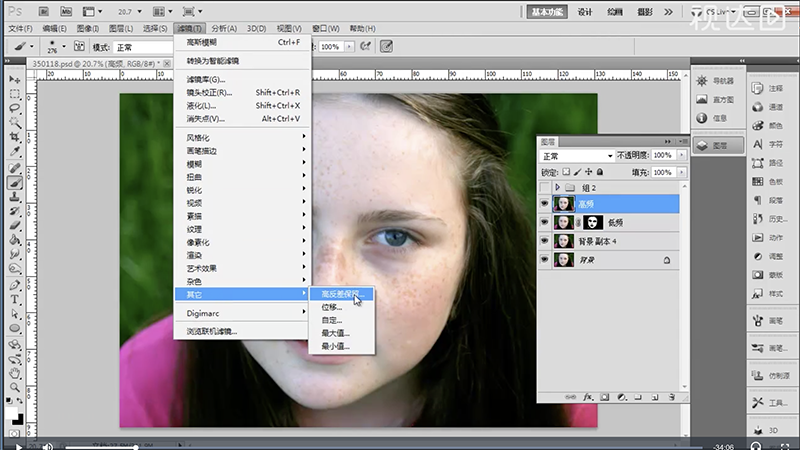Select the Spot Healing Brush tool
This screenshot has width=800, height=450.
pyautogui.click(x=15, y=168)
